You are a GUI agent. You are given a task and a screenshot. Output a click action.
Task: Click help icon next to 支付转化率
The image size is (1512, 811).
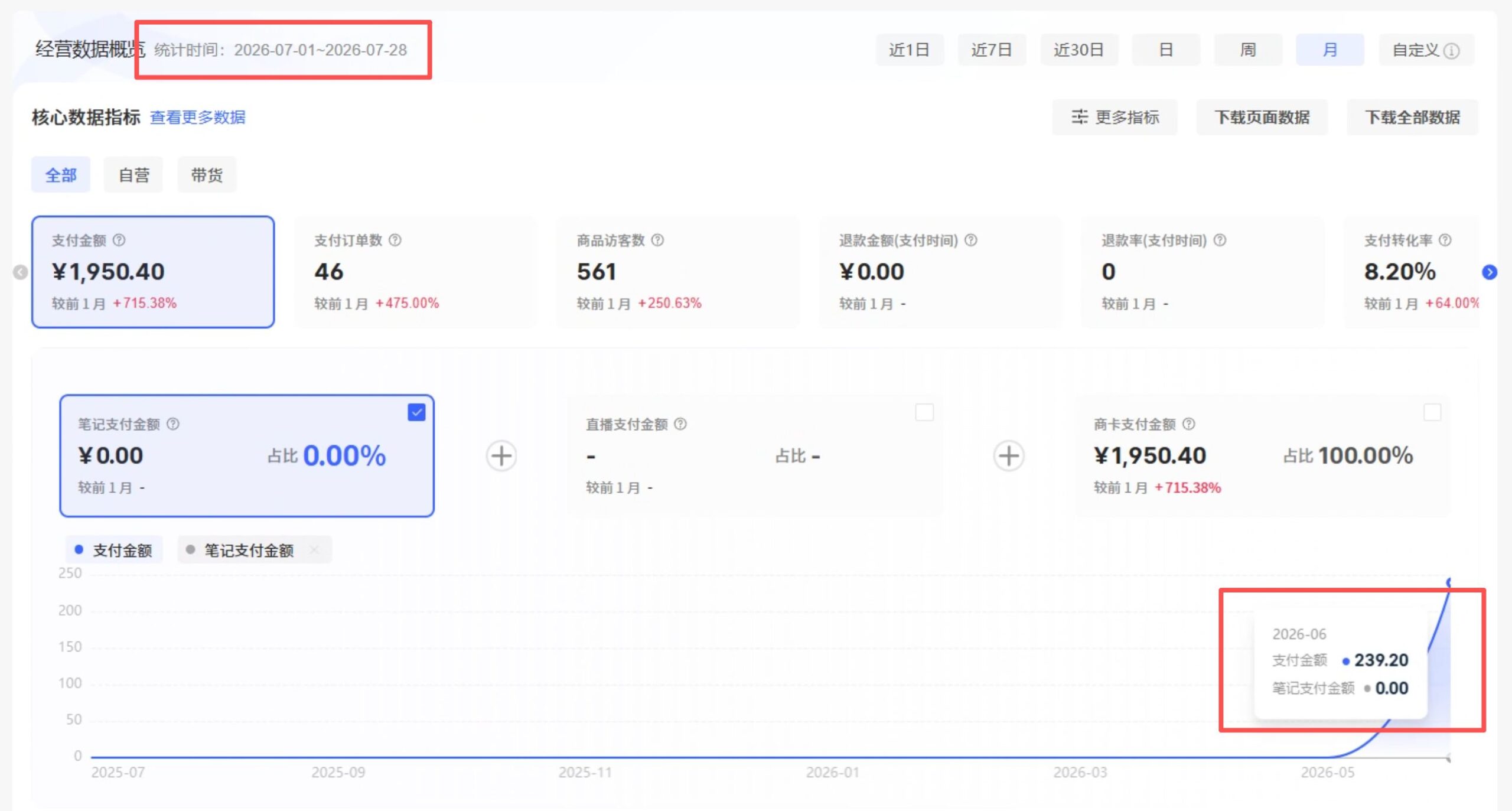(x=1445, y=240)
